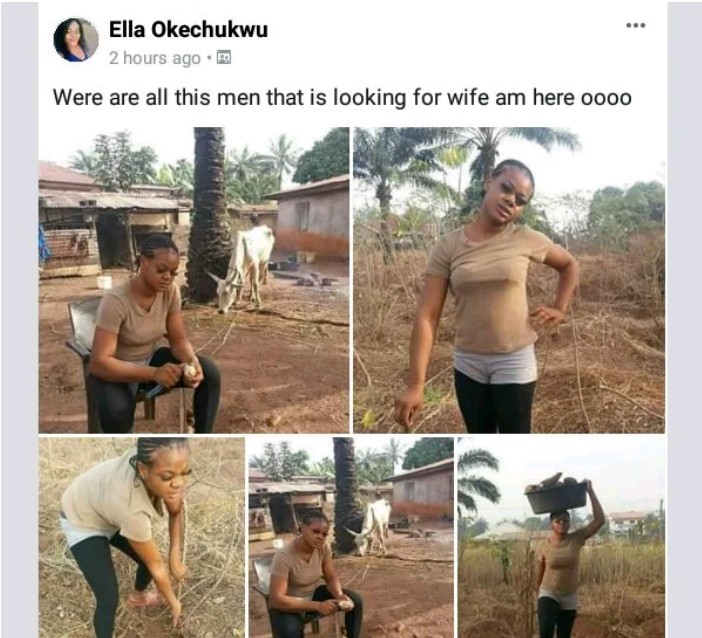Click the poster's round profile picture

(75, 40)
